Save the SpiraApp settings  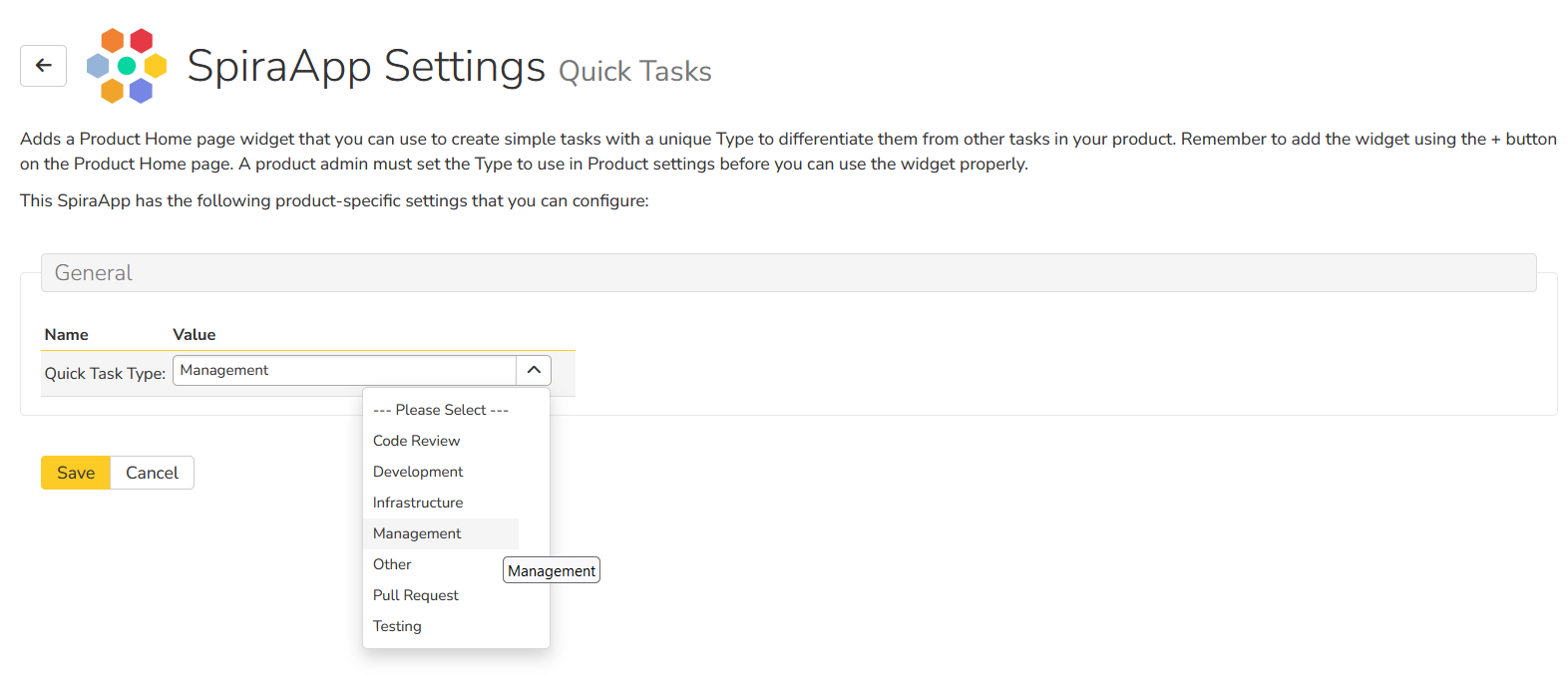76,473
